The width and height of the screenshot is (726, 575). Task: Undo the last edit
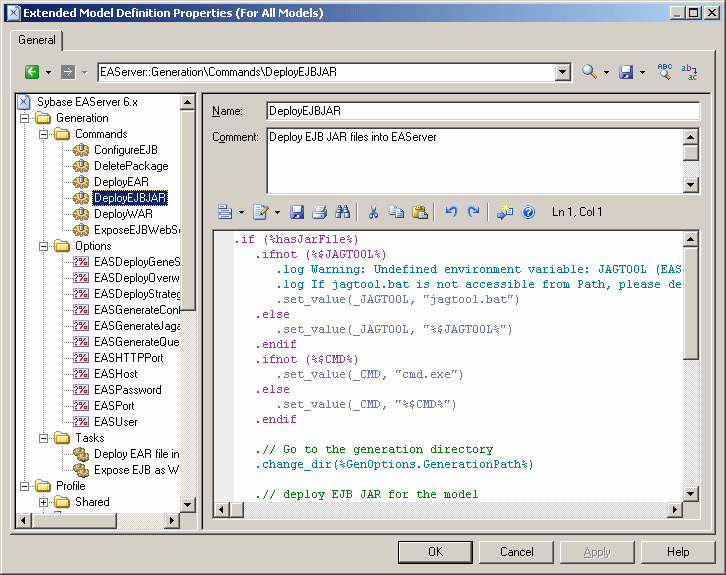pos(451,212)
